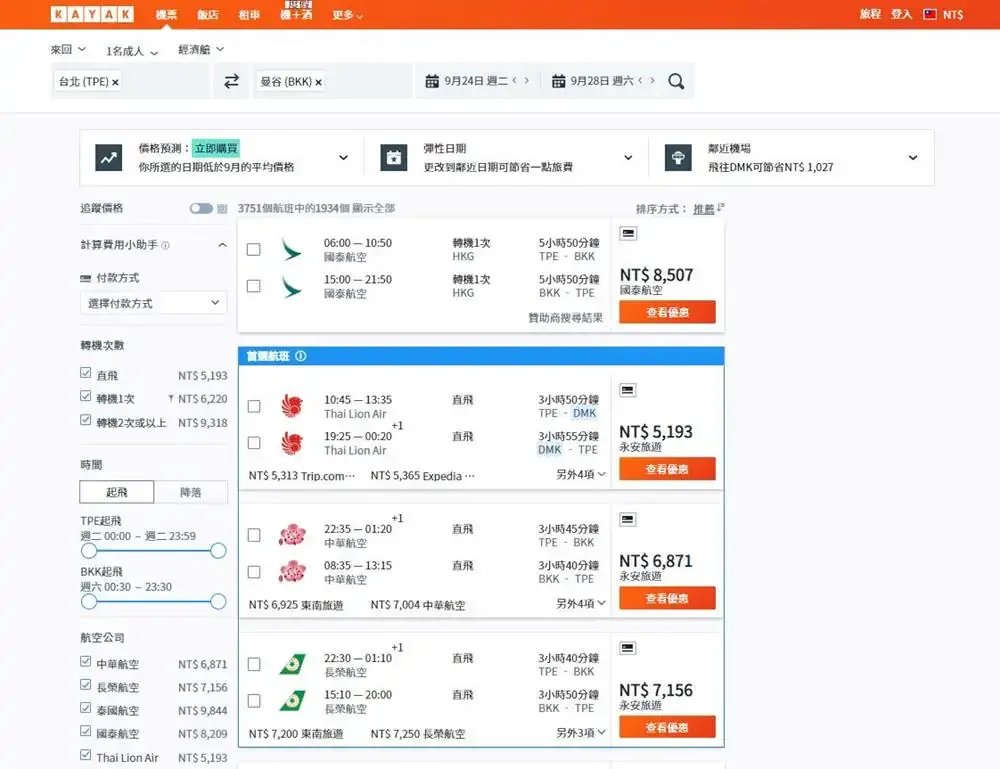1000x769 pixels.
Task: Uncheck the 轉機2次或以上 filter
Action: tap(85, 420)
